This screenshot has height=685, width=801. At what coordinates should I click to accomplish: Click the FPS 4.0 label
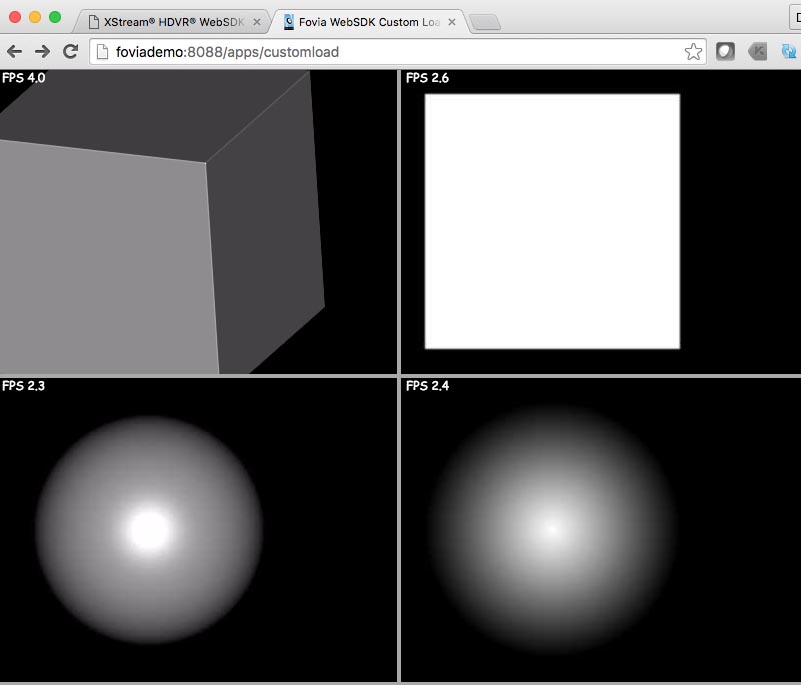tap(24, 77)
